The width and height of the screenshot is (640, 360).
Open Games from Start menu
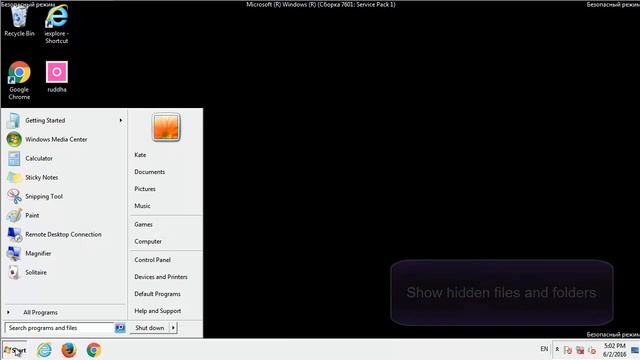click(x=143, y=224)
